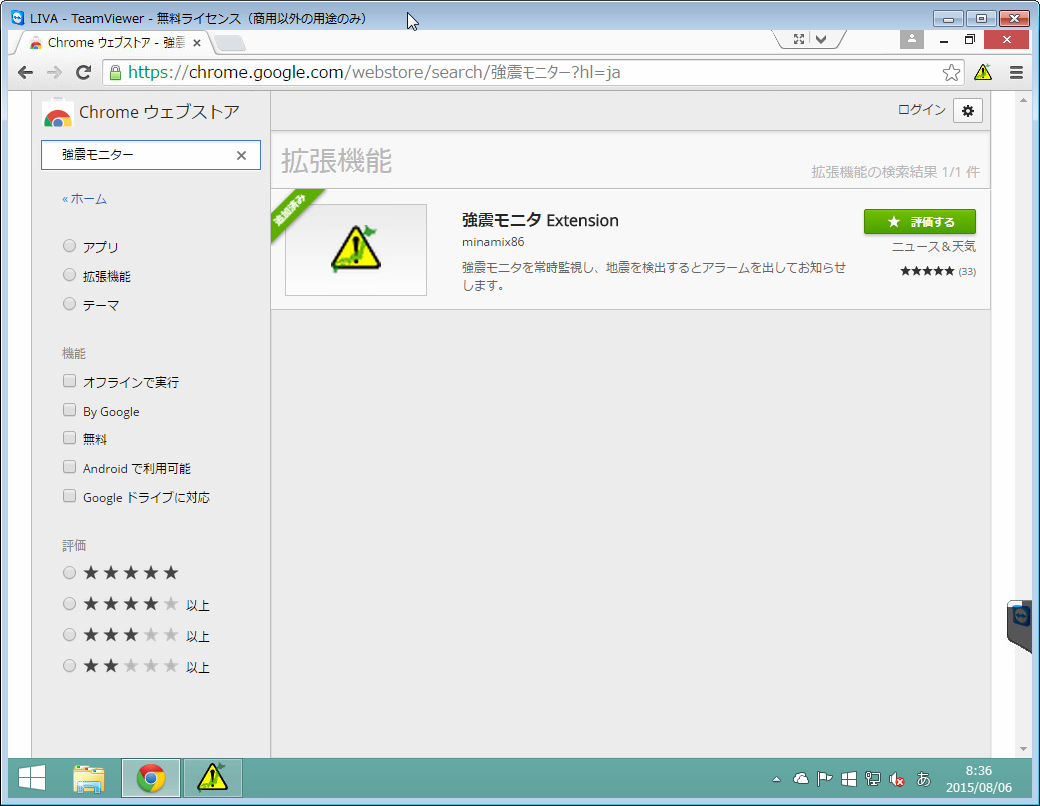The height and width of the screenshot is (806, 1040).
Task: Check the 無料 filter checkbox
Action: tap(69, 438)
